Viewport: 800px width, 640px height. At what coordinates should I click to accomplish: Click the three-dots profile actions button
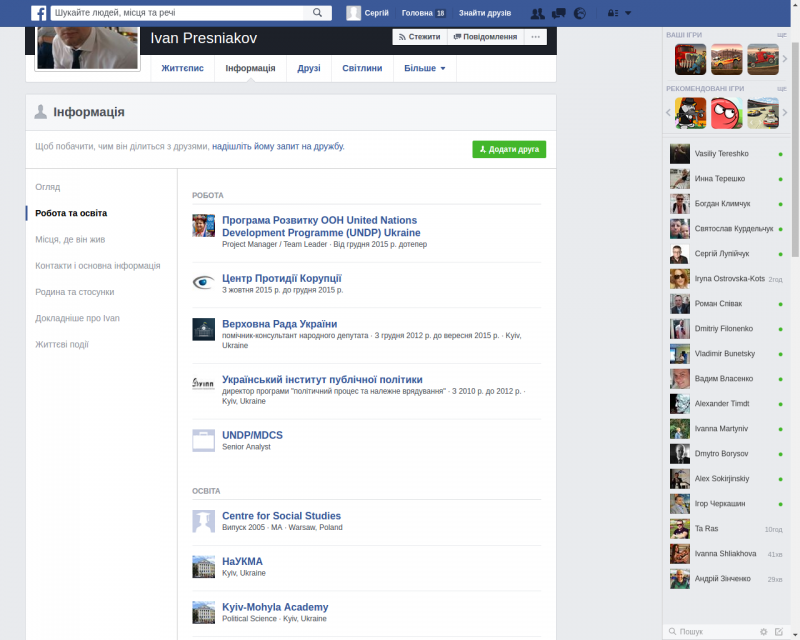coord(537,37)
